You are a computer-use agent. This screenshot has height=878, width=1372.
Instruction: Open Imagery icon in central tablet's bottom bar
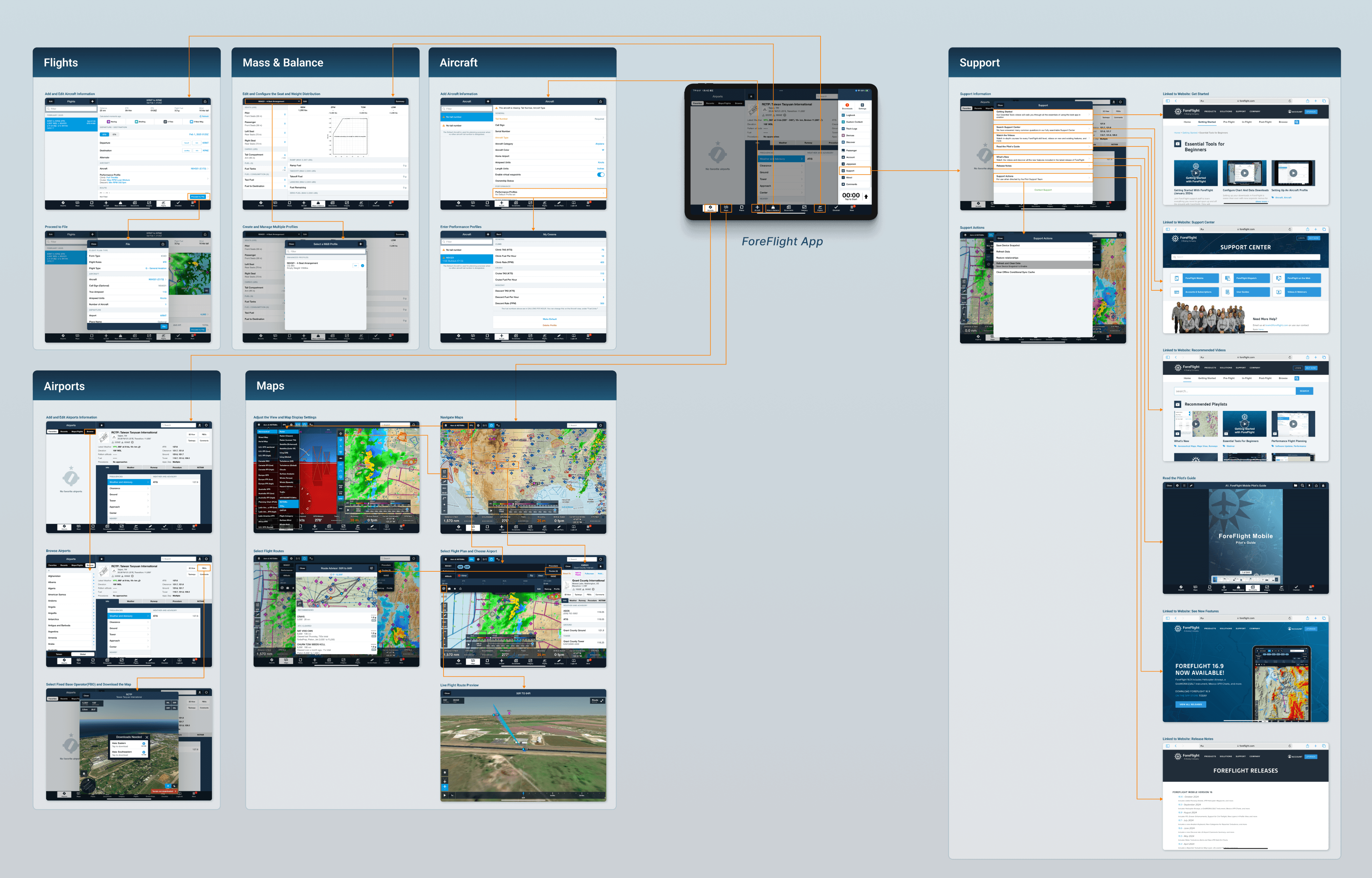[x=804, y=208]
